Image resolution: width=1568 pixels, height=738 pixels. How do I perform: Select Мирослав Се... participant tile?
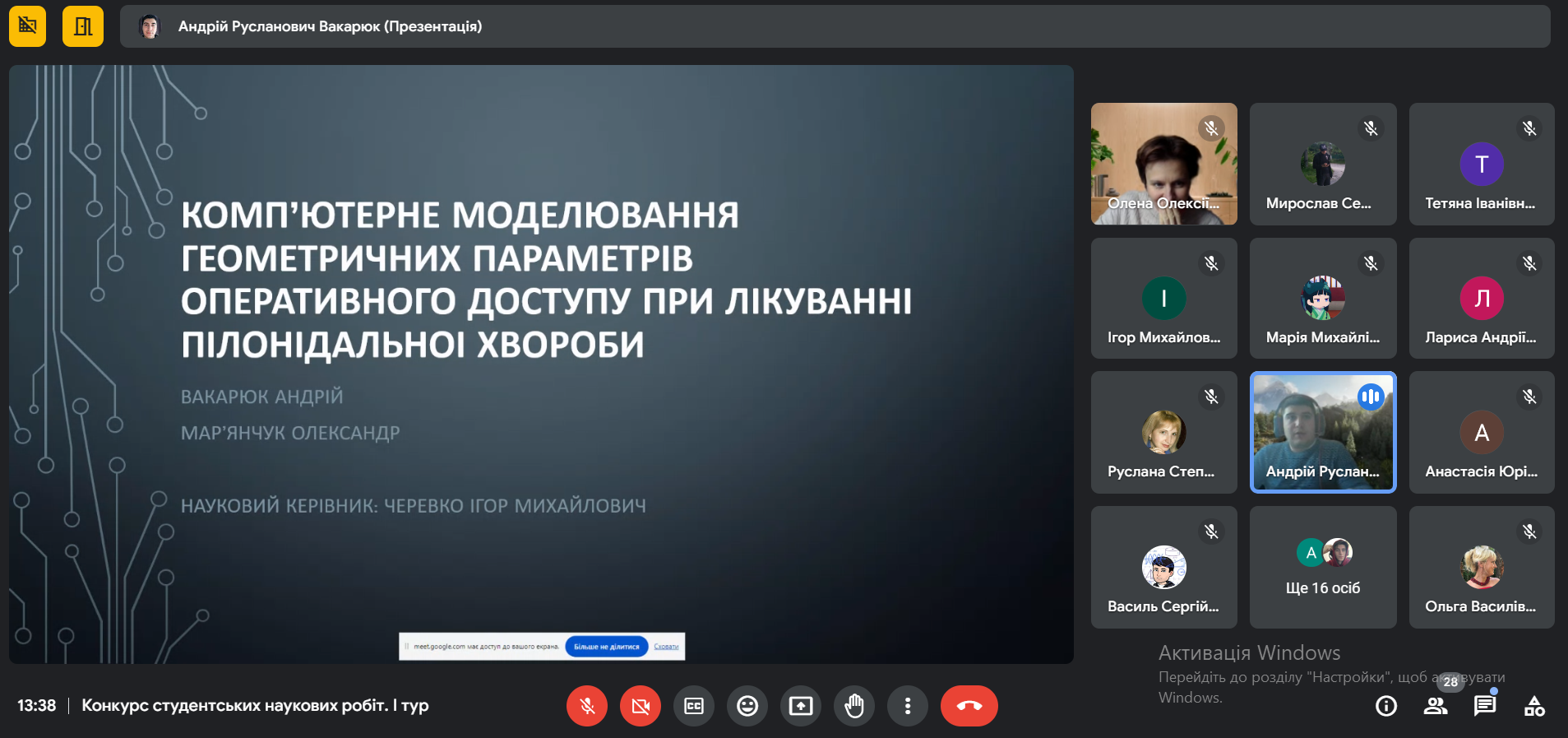click(1323, 164)
